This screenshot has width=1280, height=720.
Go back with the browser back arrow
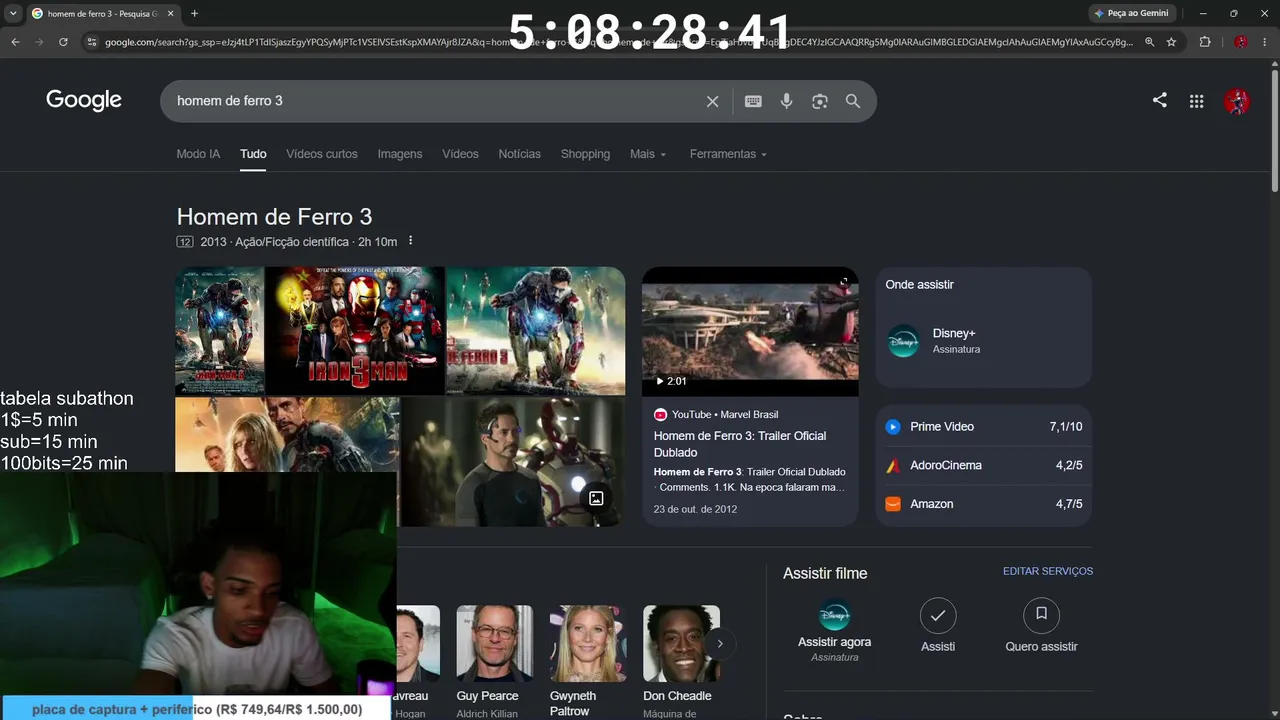point(15,42)
